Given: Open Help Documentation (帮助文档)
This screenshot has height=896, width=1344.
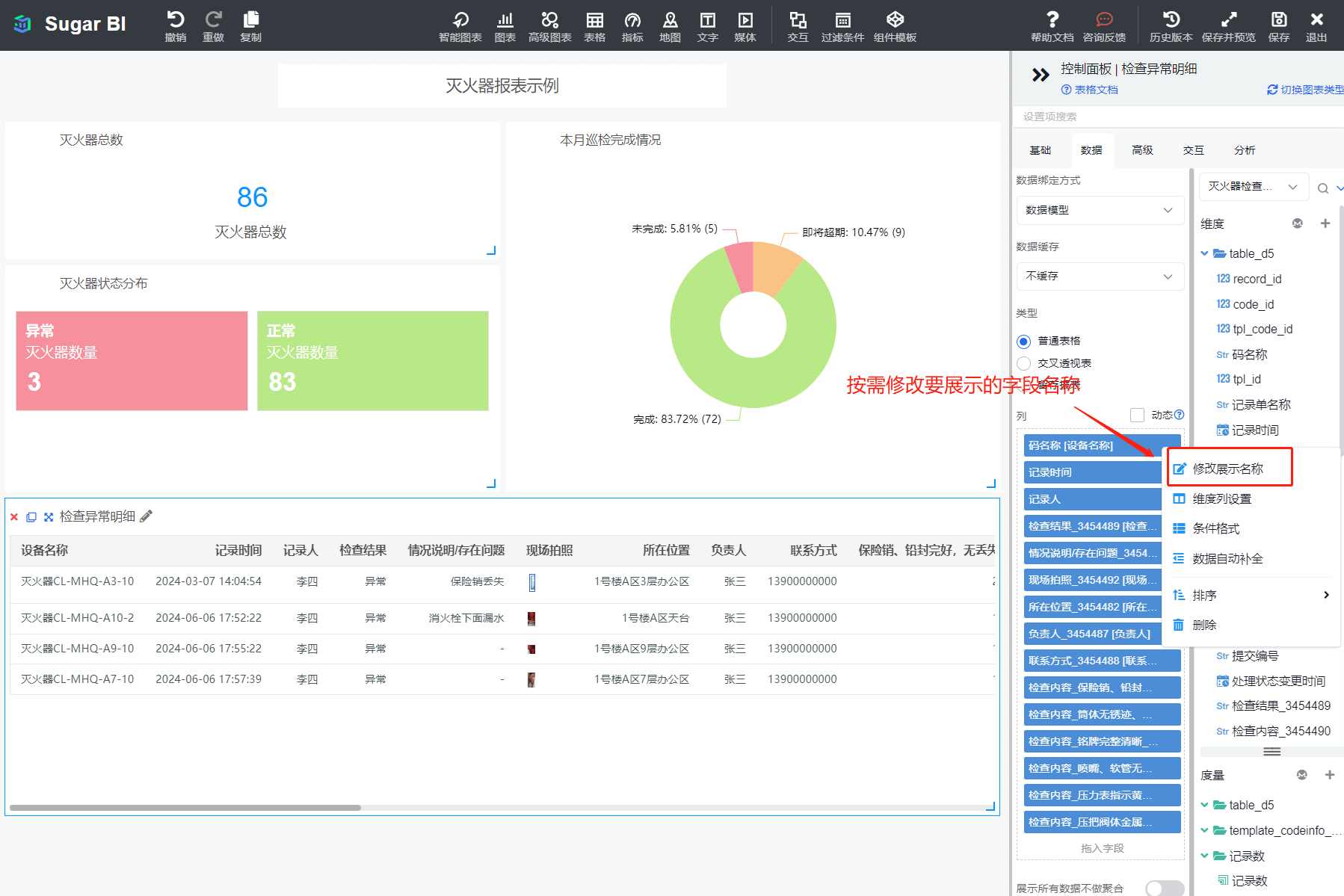Looking at the screenshot, I should [x=1052, y=25].
